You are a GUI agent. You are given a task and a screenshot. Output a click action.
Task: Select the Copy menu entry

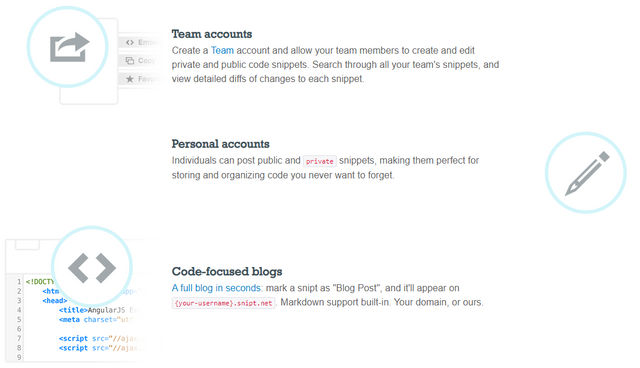pos(140,61)
